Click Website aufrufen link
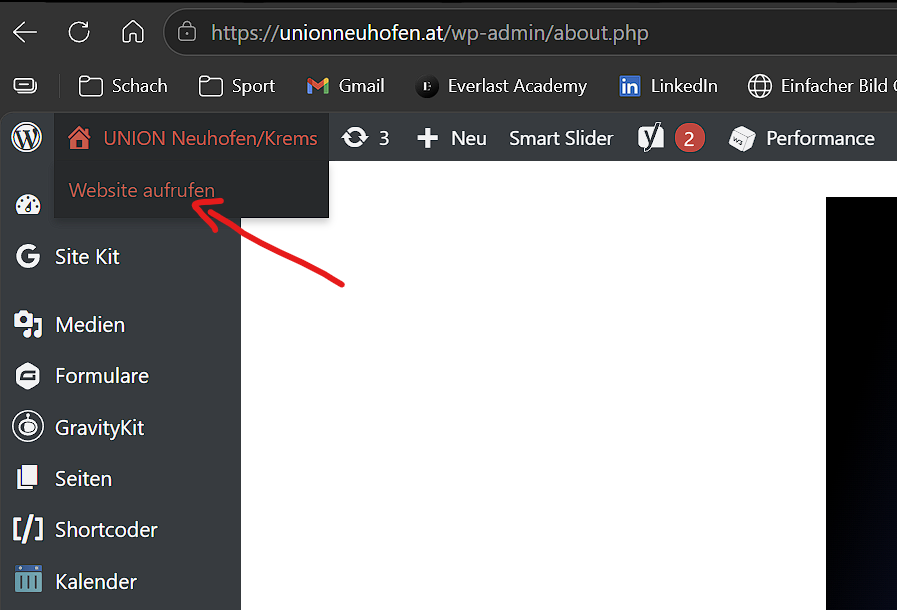897x610 pixels. pos(141,190)
